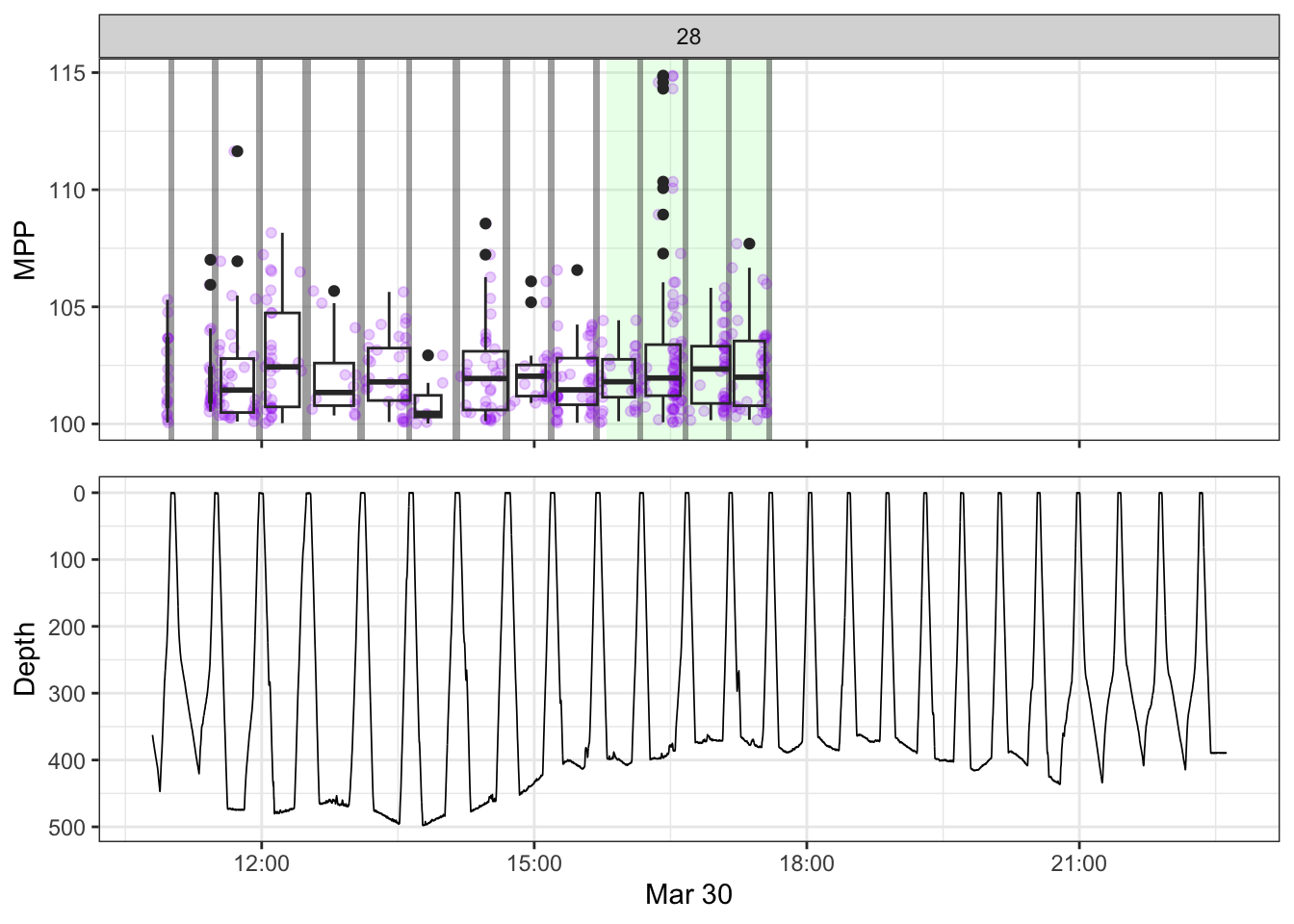Image resolution: width=1294 pixels, height=924 pixels.
Task: Click the black outlier point near MPP 112
Action: tap(237, 151)
